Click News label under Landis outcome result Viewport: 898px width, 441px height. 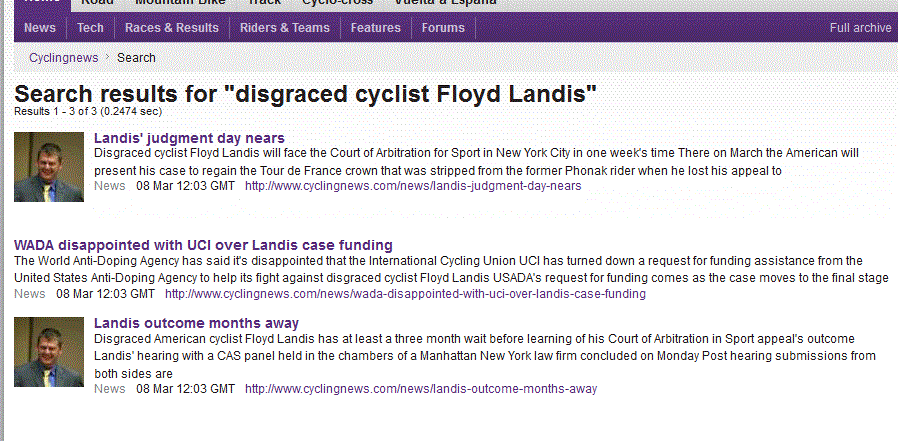tap(109, 388)
